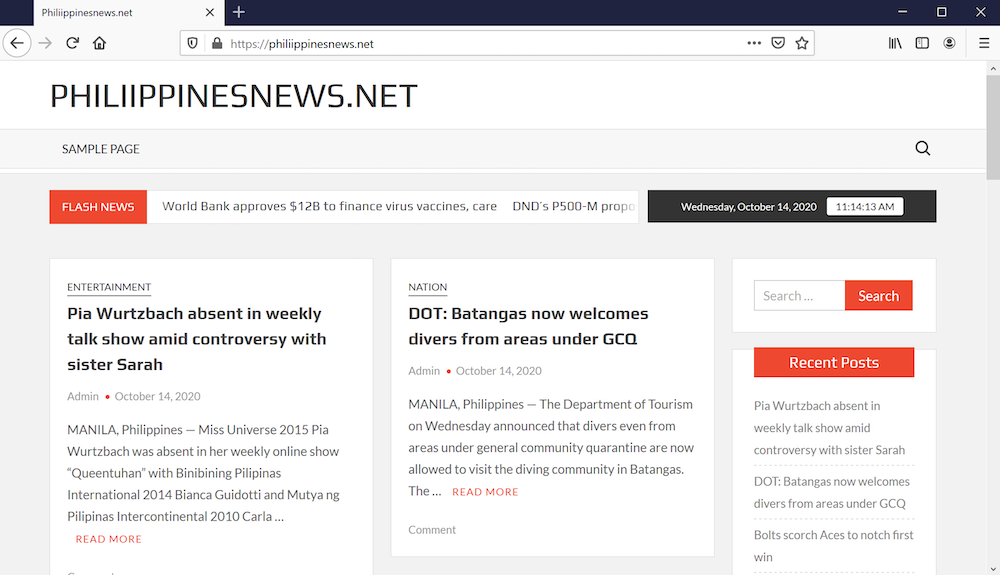Maximize the browser window
Screen dimensions: 1000x575
point(941,12)
